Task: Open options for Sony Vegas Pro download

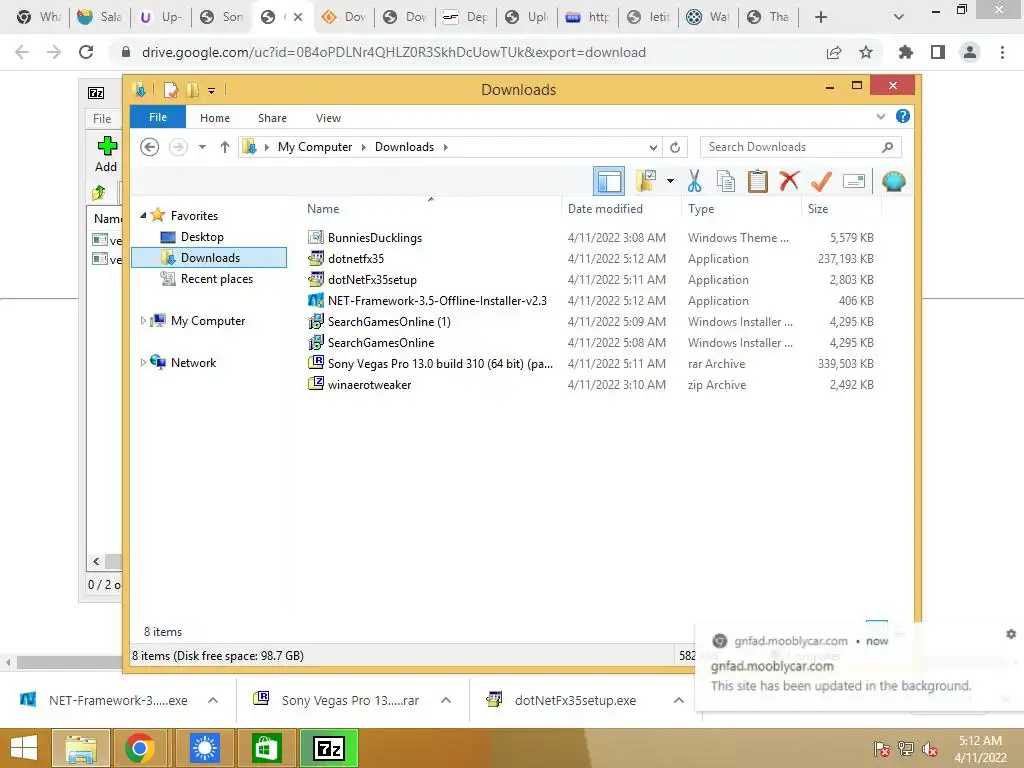Action: (x=446, y=700)
